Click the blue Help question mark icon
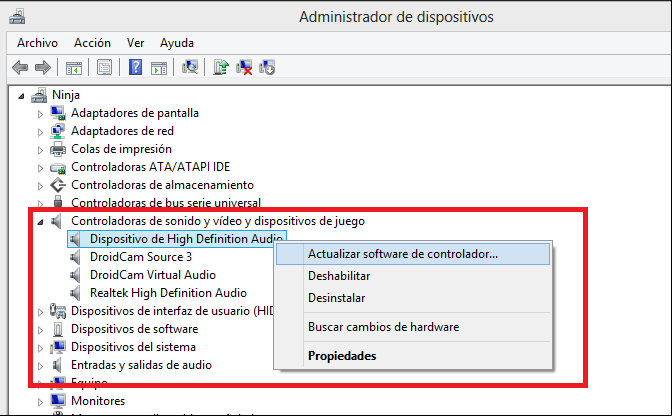Image resolution: width=672 pixels, height=416 pixels. 135,67
